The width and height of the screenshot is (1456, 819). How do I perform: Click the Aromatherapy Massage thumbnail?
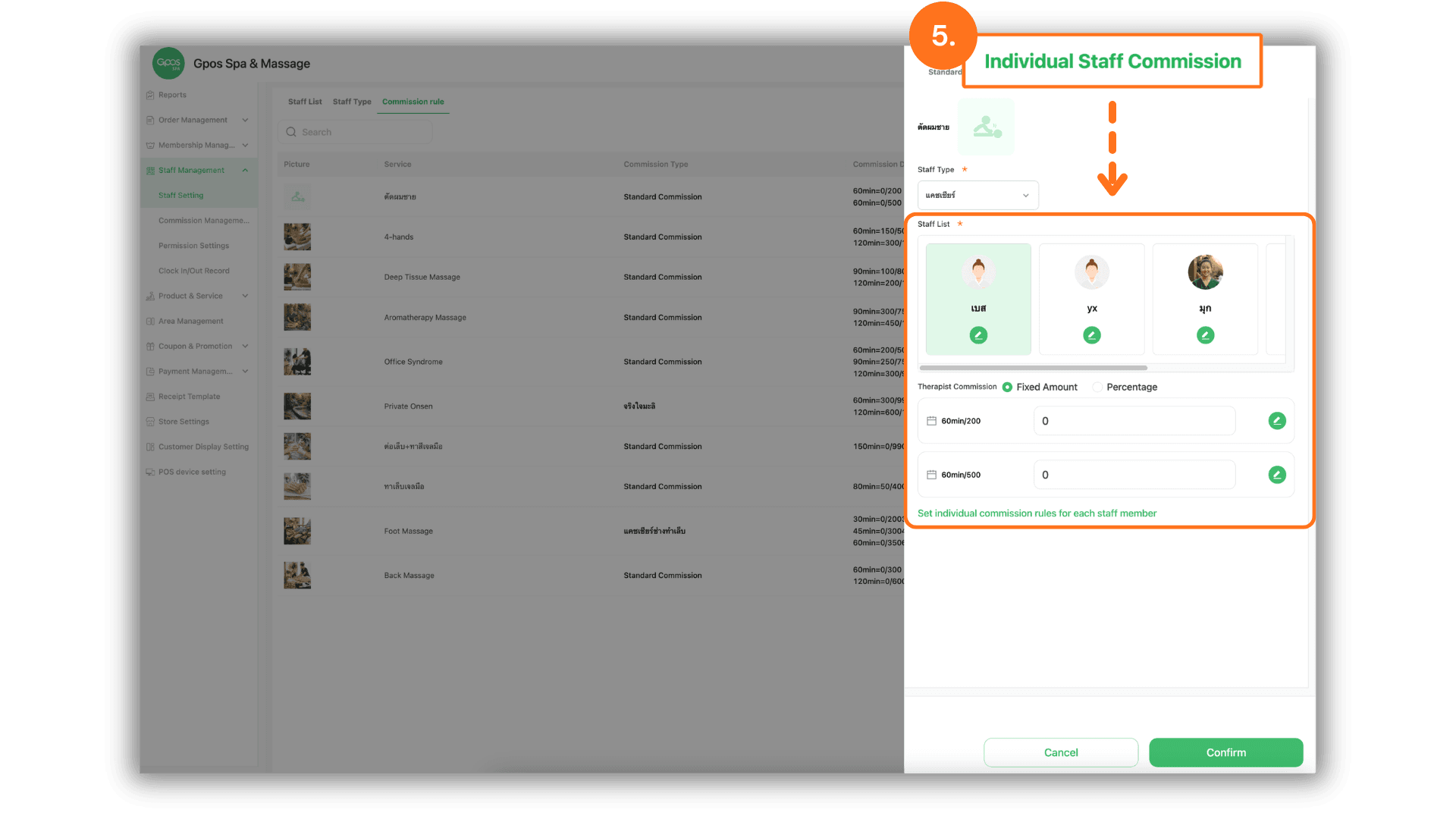tap(297, 317)
